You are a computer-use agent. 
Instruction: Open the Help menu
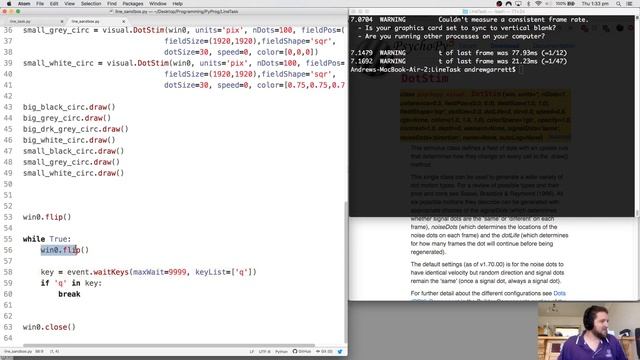178,4
